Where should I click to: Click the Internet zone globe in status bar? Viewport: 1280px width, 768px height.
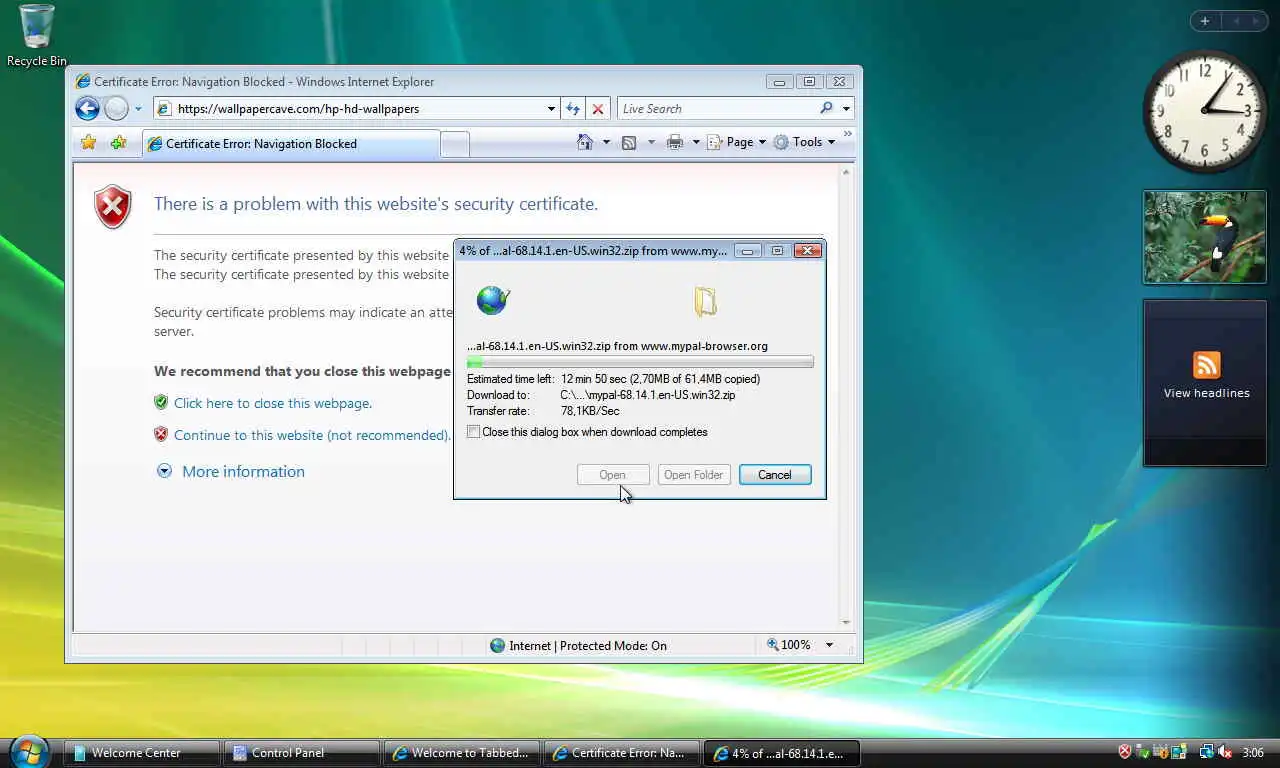tap(497, 645)
